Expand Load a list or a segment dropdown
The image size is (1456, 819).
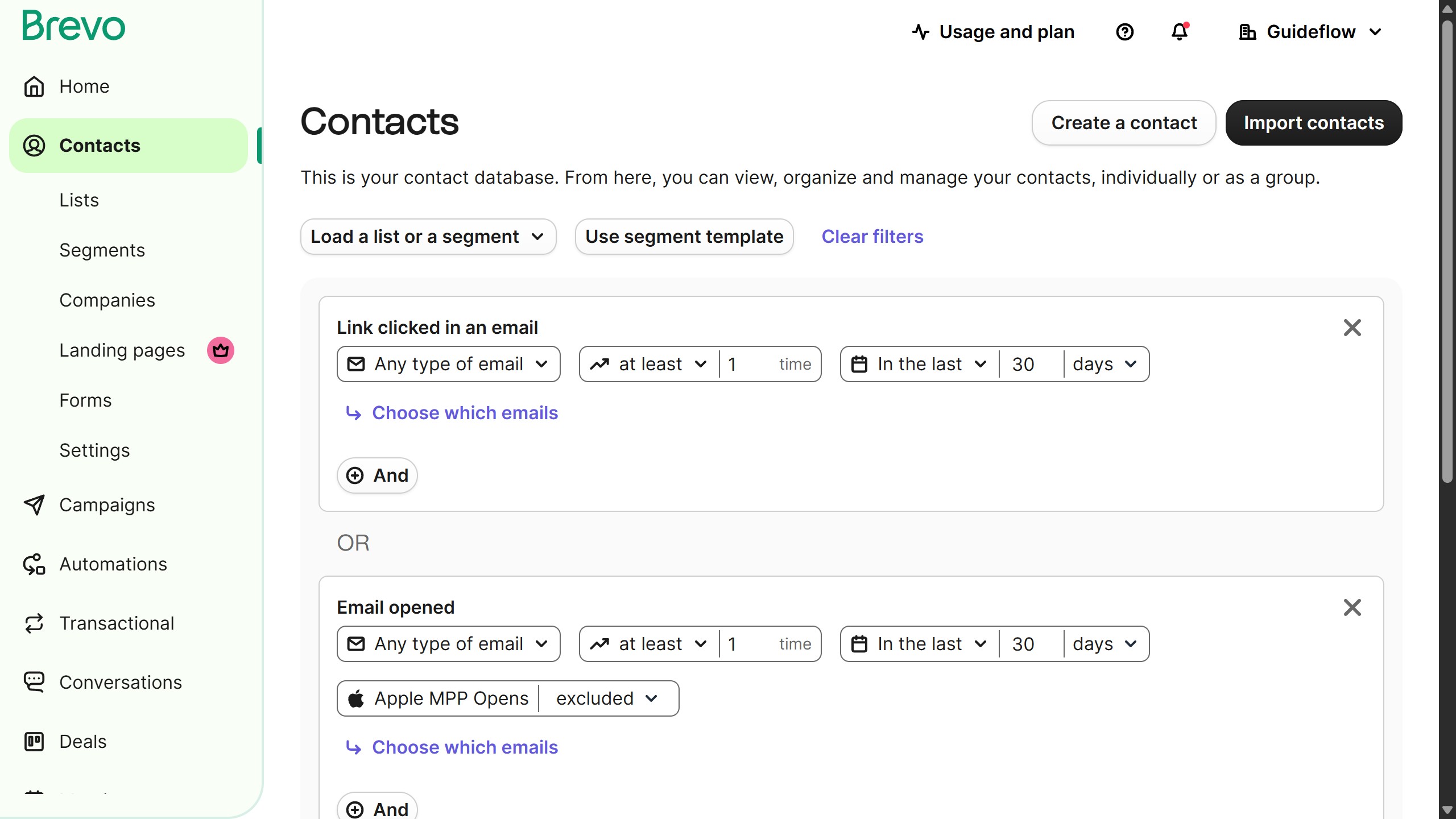[x=428, y=237]
